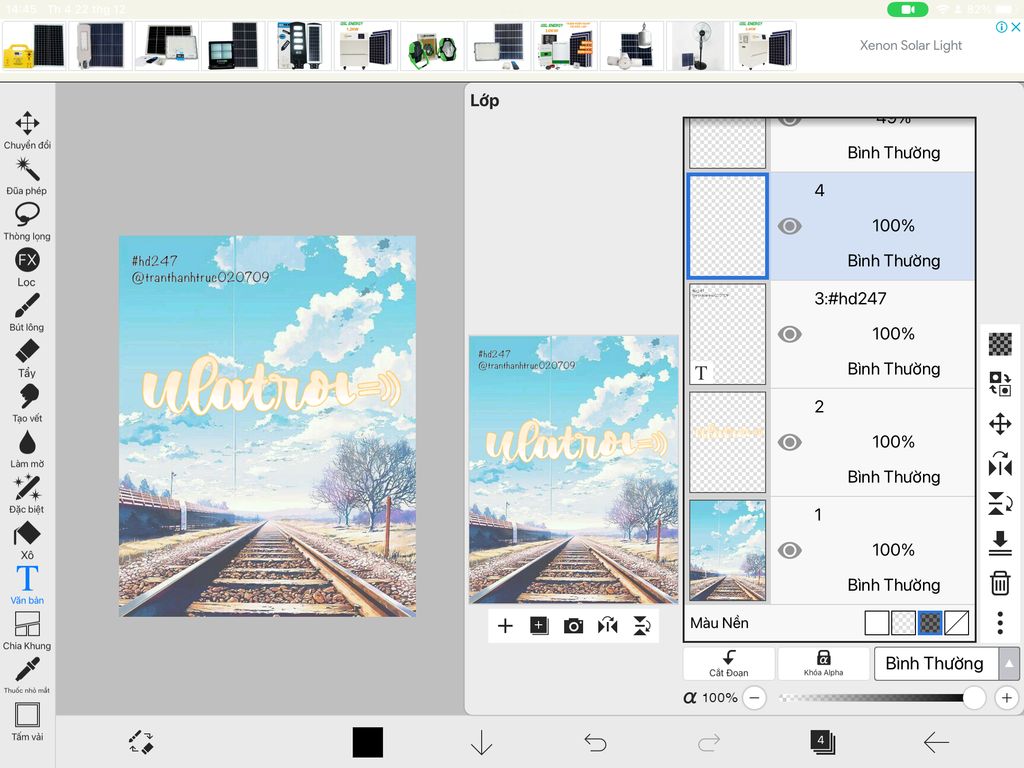Open the Tấm vải canvas tool
Image resolution: width=1024 pixels, height=768 pixels.
click(27, 722)
